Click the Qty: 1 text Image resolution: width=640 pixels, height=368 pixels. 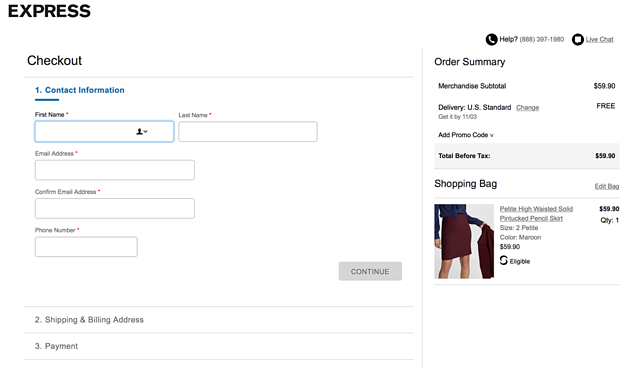(609, 220)
